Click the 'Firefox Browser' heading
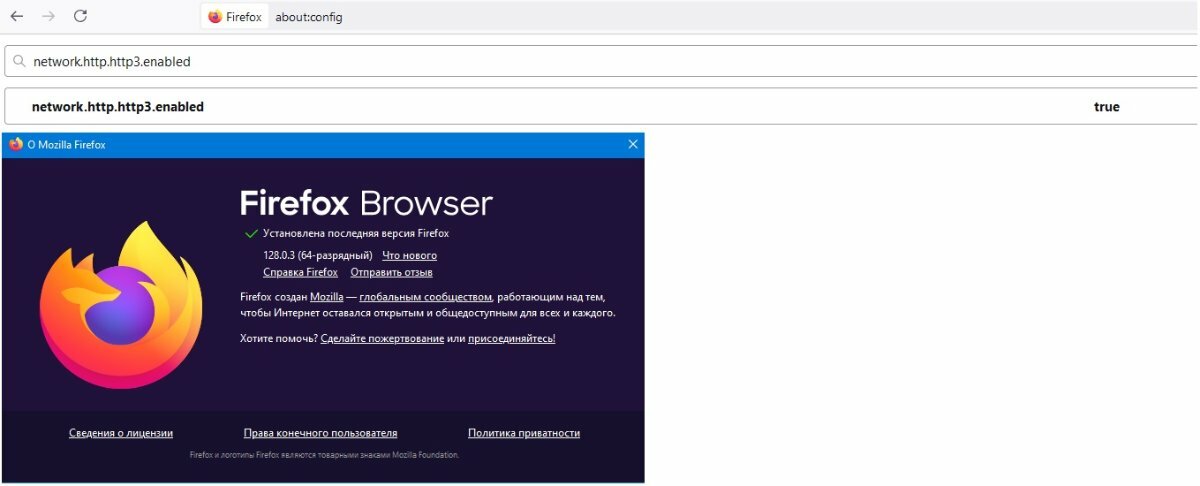This screenshot has width=1200, height=486. (x=366, y=203)
